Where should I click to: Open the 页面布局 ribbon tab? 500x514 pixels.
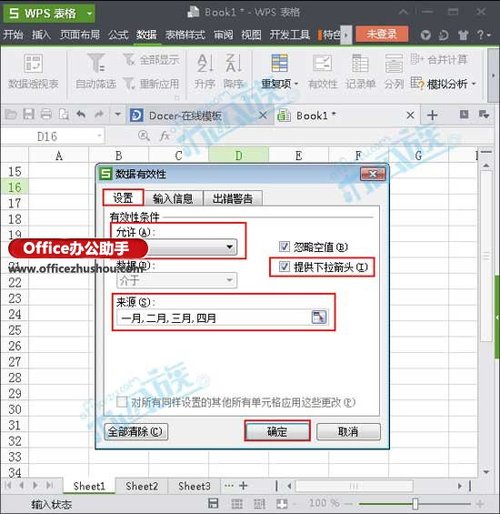point(80,35)
